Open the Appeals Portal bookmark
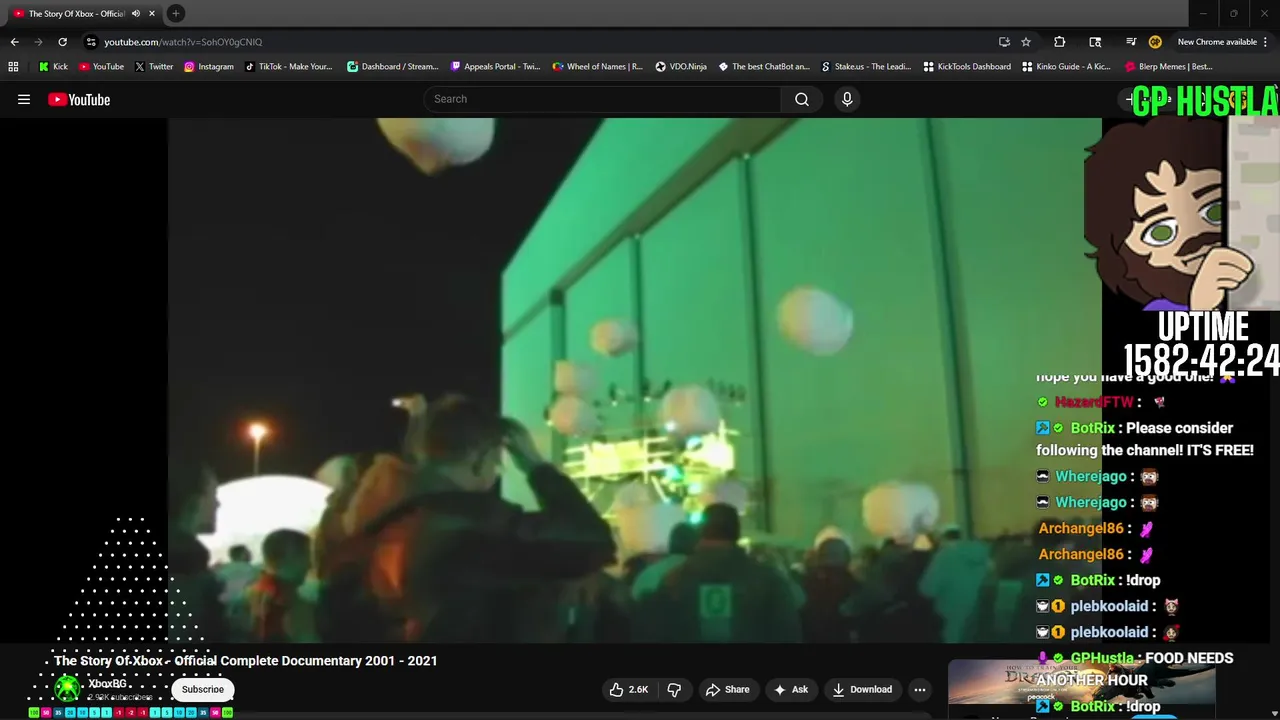The image size is (1280, 720). [495, 67]
